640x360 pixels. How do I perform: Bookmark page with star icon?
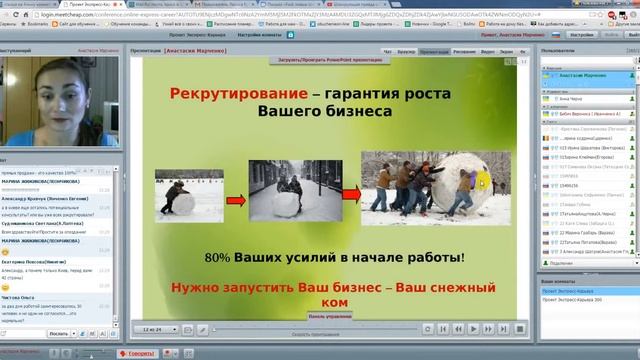coord(600,15)
